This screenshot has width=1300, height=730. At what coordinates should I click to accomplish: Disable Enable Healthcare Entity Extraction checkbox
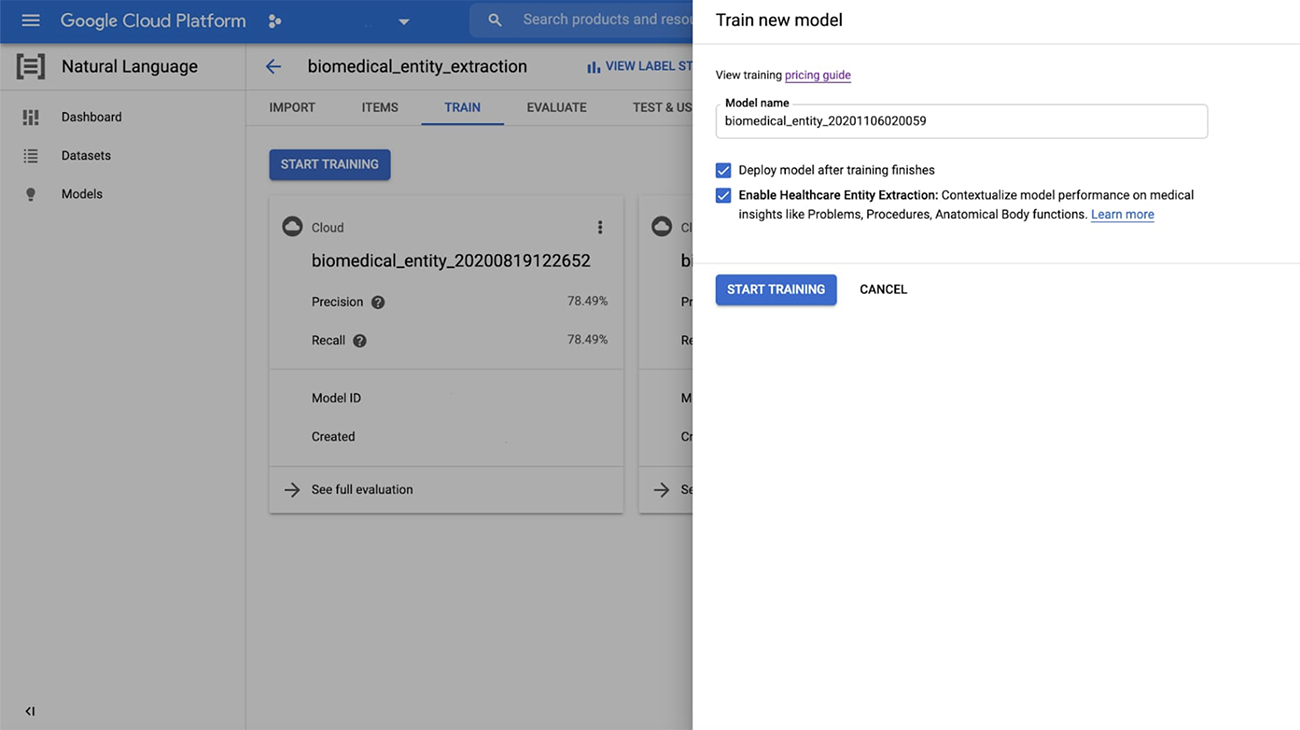[723, 196]
